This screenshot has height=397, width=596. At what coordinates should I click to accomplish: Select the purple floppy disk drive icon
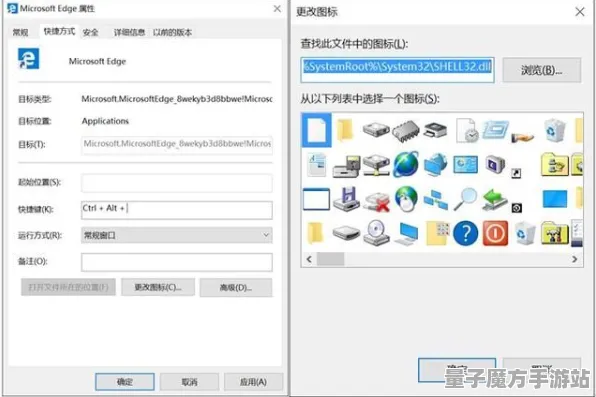click(346, 198)
